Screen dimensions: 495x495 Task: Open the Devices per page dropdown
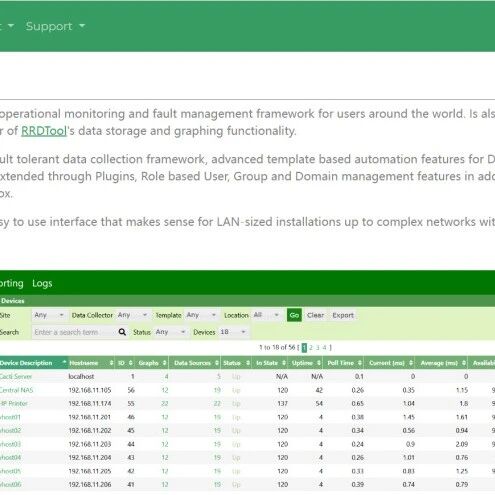tap(233, 332)
